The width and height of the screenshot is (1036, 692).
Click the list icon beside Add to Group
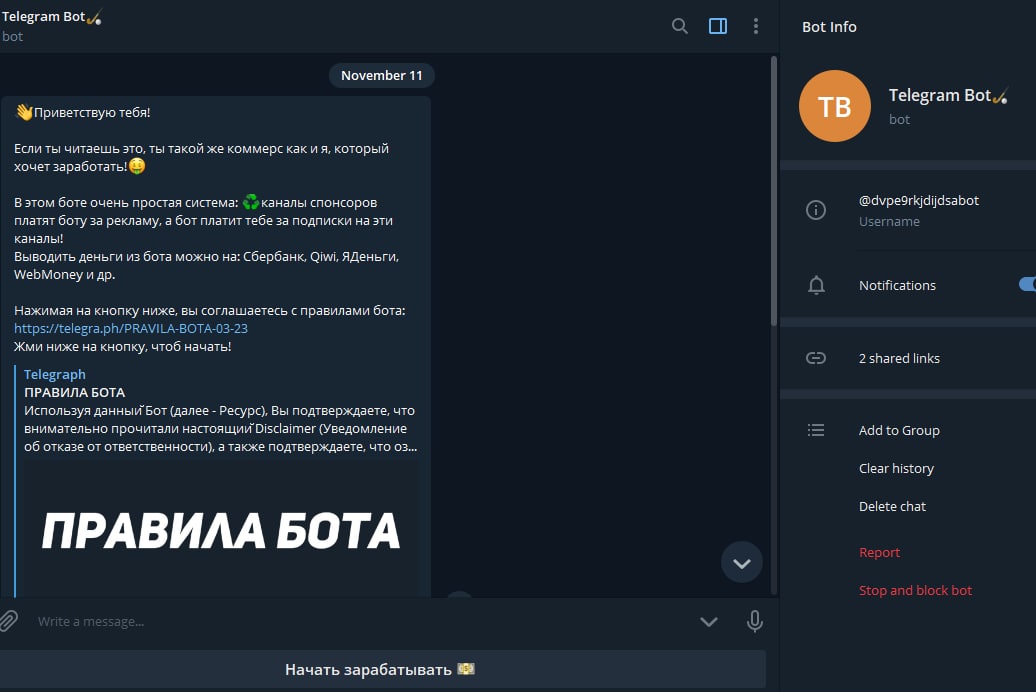(816, 430)
